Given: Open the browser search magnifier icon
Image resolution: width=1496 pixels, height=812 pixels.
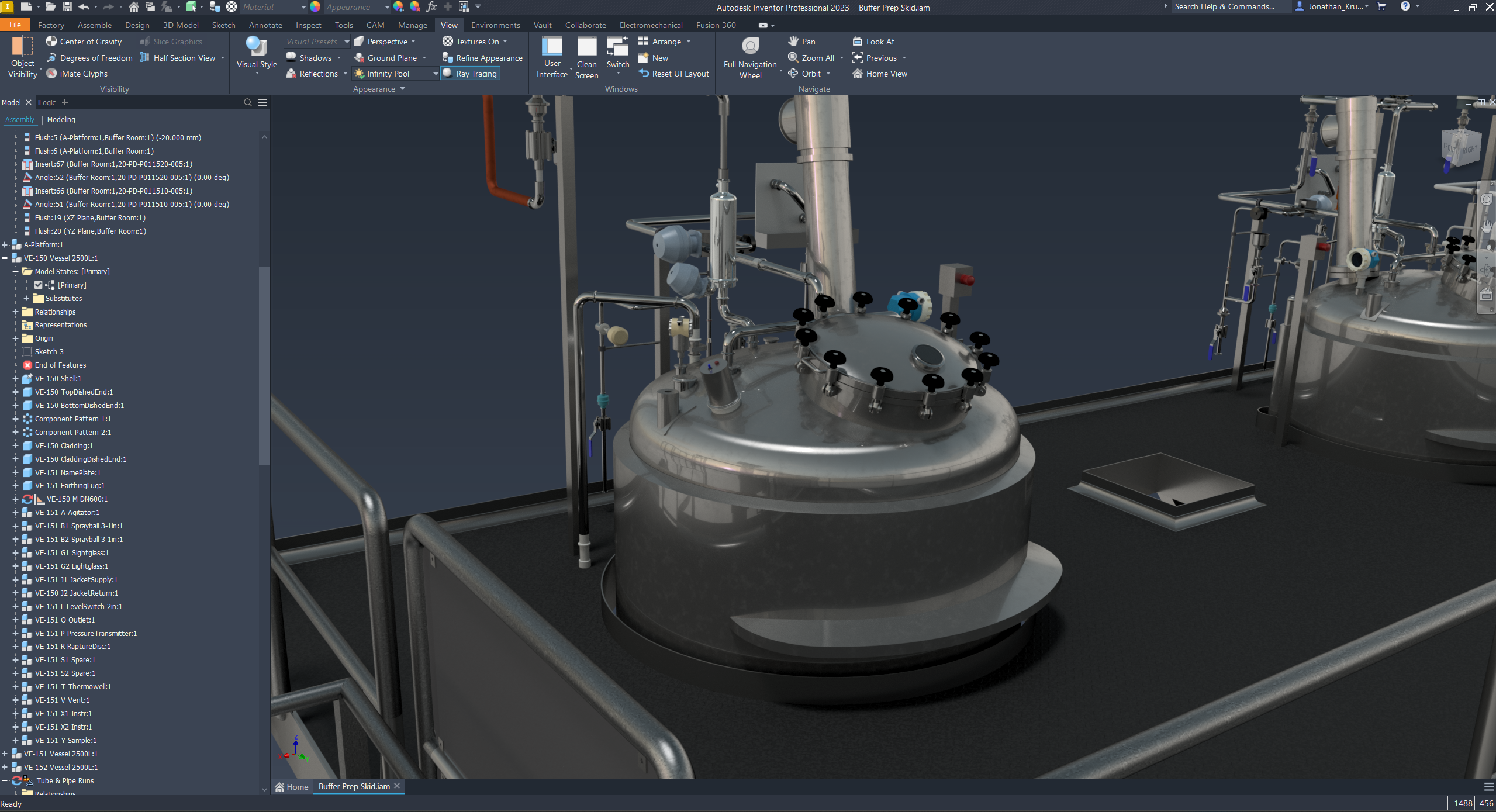Looking at the screenshot, I should tap(248, 102).
